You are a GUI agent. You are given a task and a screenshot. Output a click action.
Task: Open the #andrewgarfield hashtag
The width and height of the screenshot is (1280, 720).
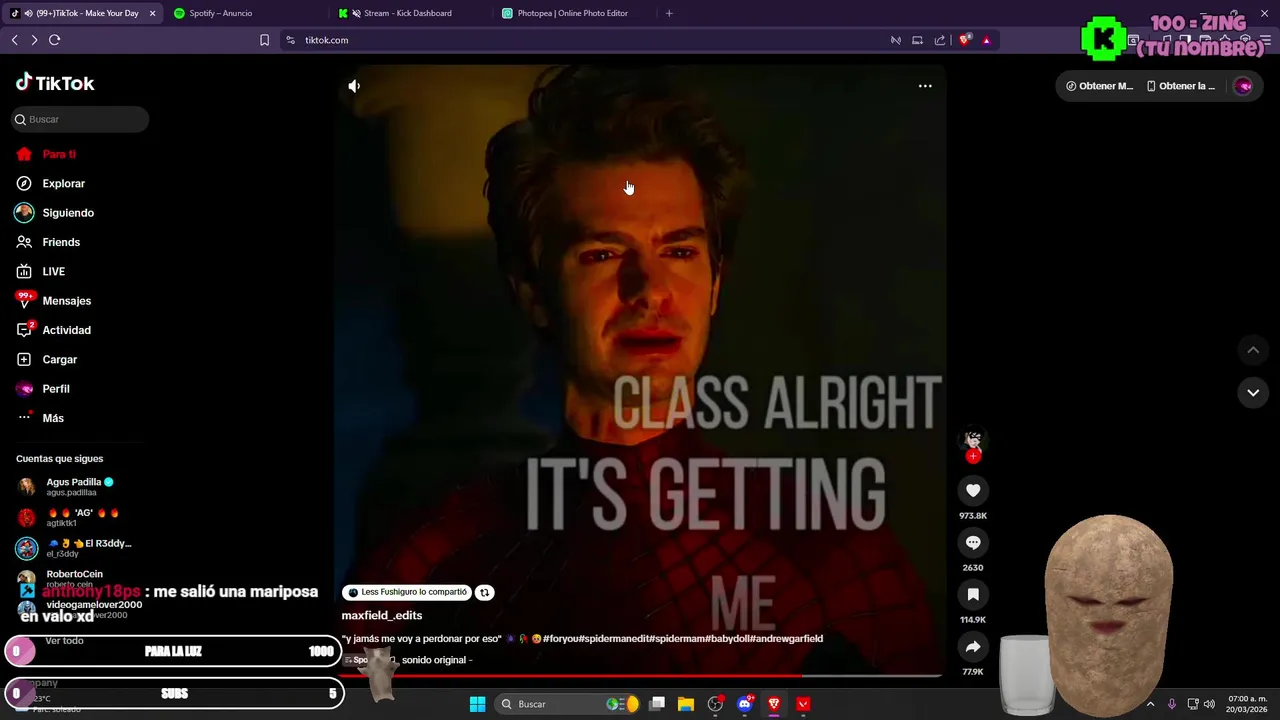point(786,639)
